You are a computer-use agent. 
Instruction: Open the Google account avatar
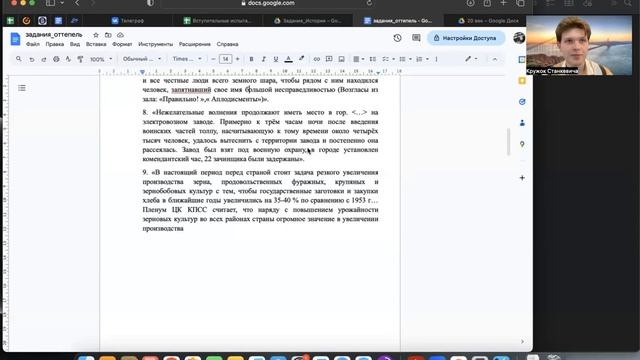tap(519, 38)
